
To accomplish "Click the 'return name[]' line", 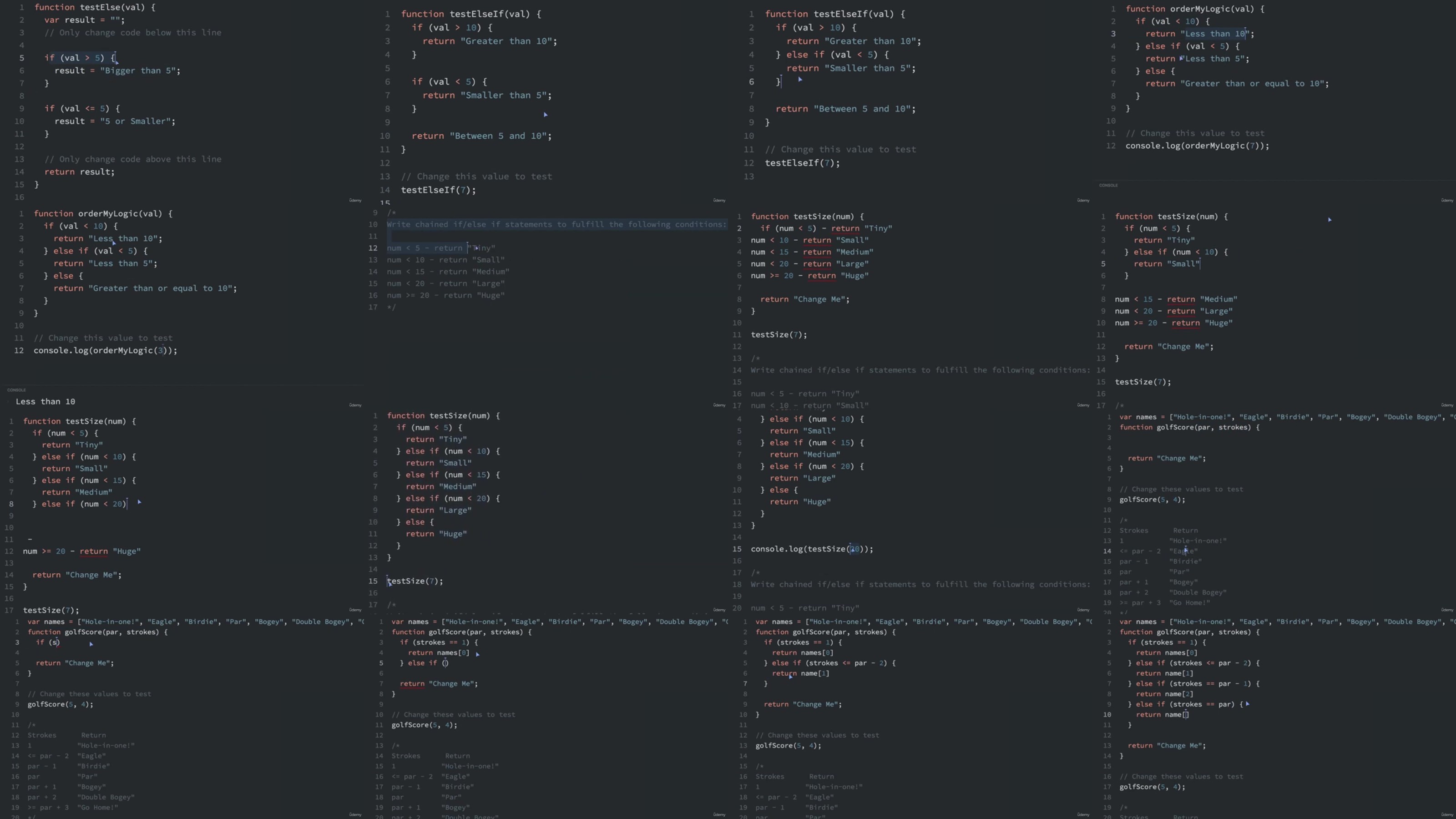I will [x=1162, y=714].
